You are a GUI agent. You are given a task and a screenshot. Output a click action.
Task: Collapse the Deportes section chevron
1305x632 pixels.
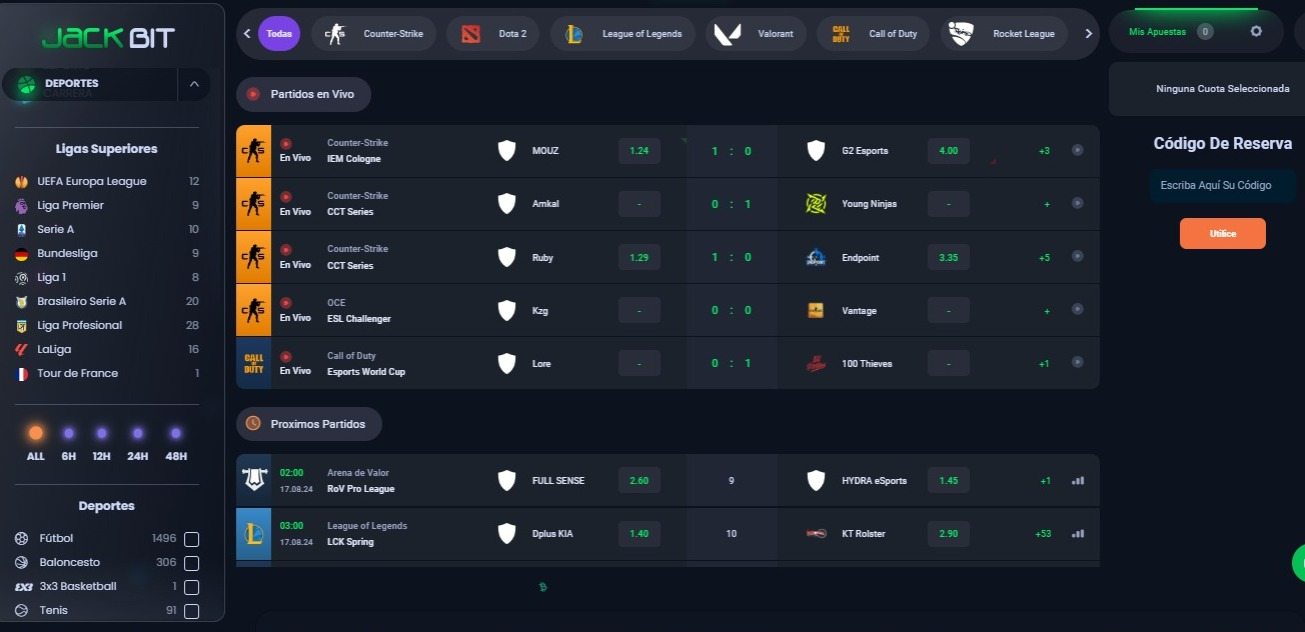(194, 84)
